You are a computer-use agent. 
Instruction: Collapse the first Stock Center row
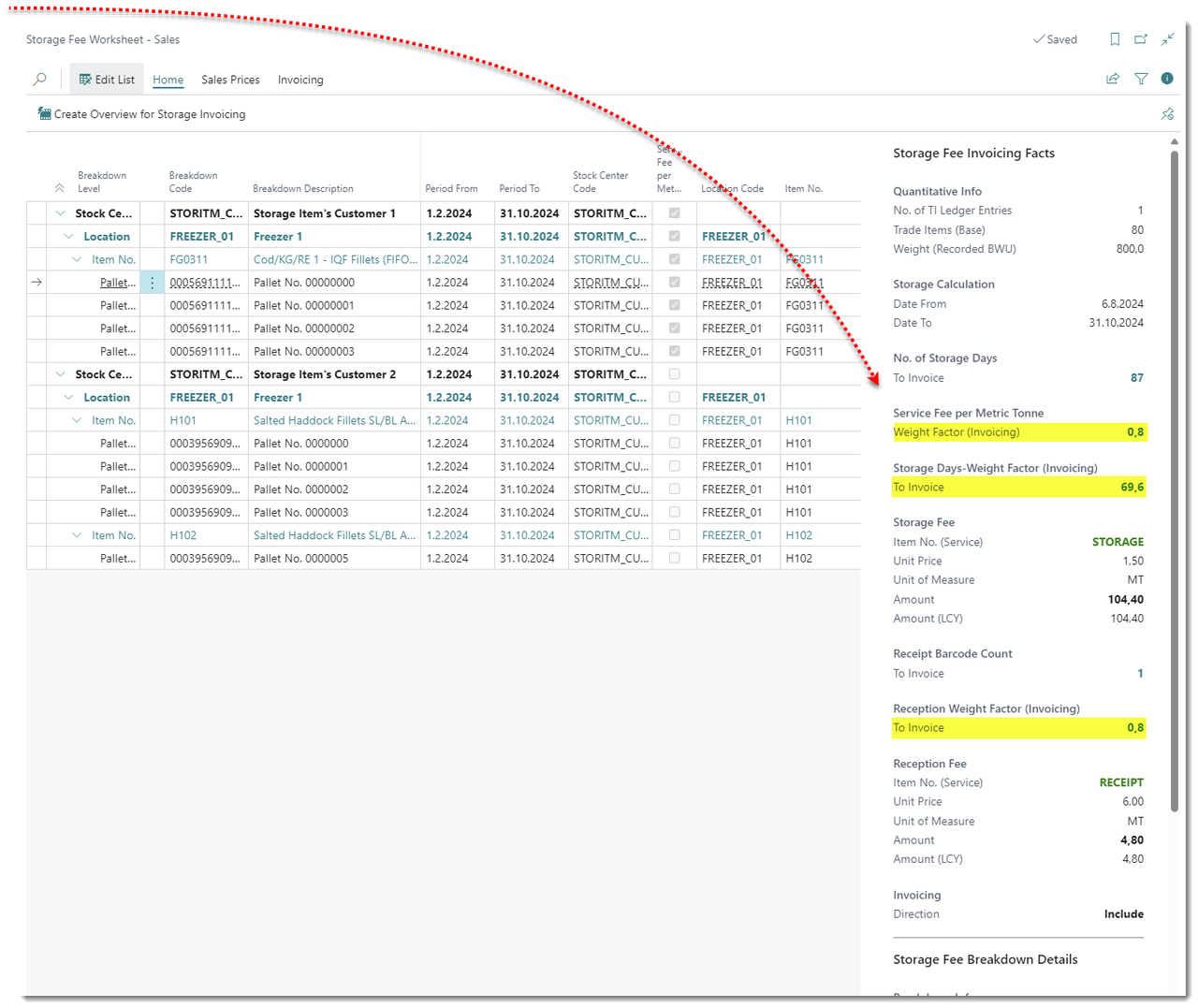click(61, 213)
